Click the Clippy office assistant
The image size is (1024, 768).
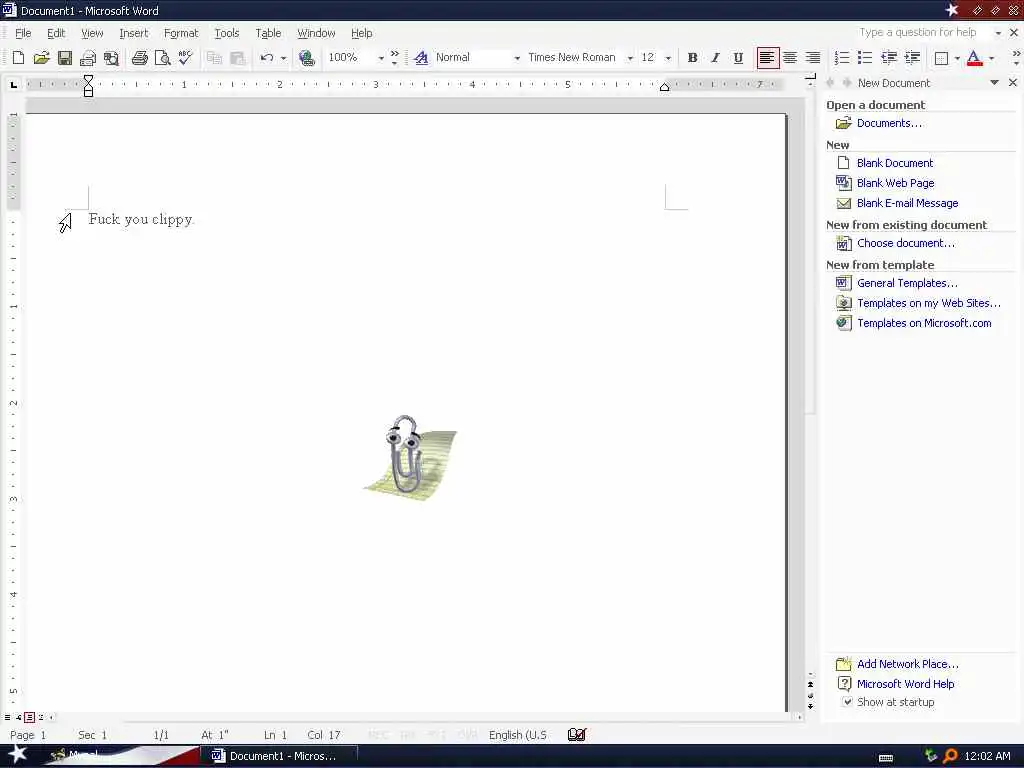(410, 457)
